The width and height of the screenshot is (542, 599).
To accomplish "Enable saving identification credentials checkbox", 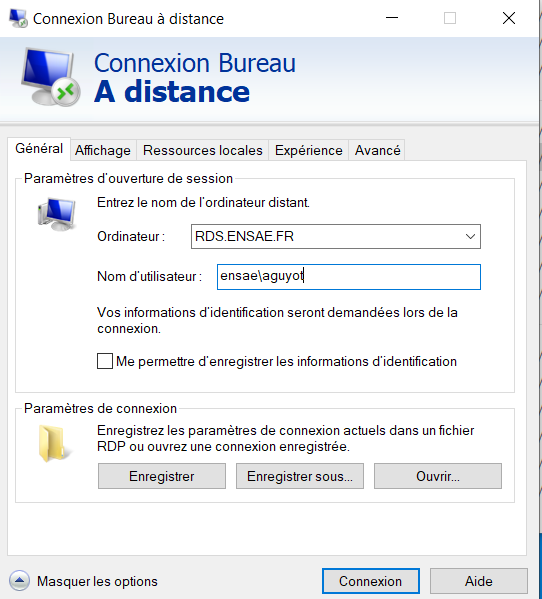I will [105, 361].
